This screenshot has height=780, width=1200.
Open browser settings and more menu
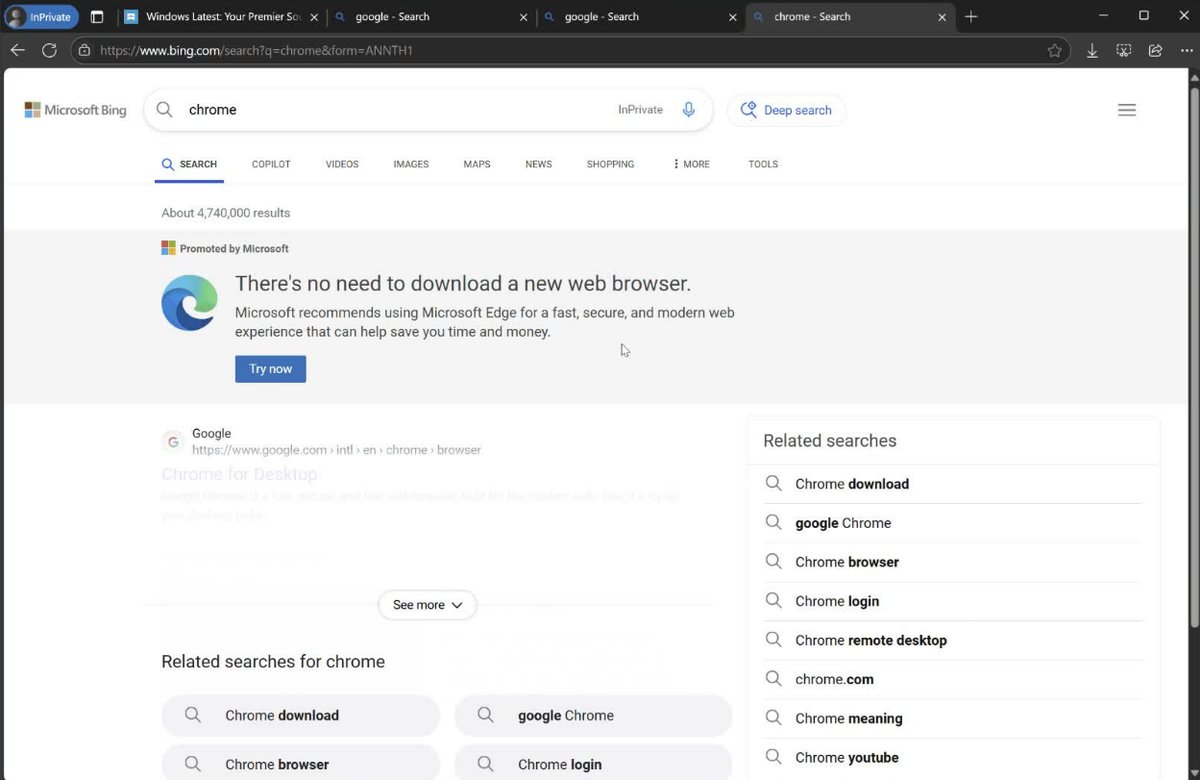pyautogui.click(x=1185, y=50)
